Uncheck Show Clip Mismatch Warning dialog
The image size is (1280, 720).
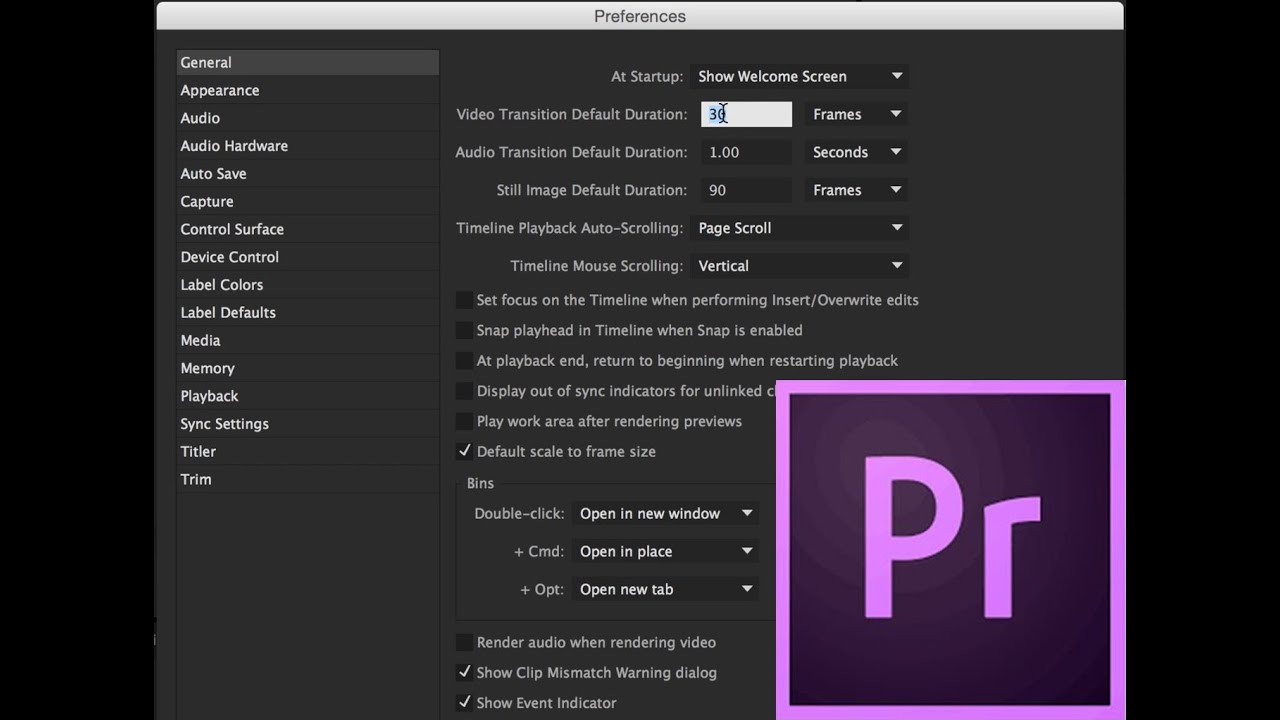click(x=464, y=673)
